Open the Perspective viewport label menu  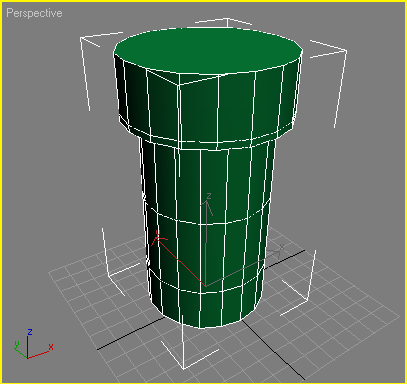coord(34,13)
